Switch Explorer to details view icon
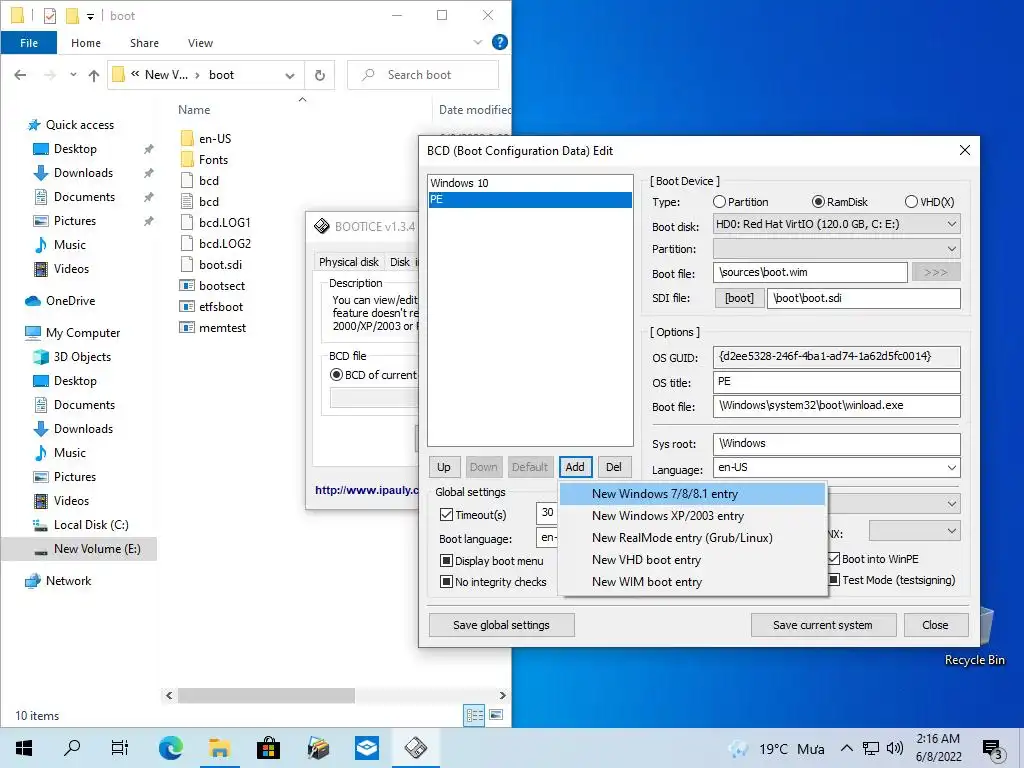 [x=475, y=715]
